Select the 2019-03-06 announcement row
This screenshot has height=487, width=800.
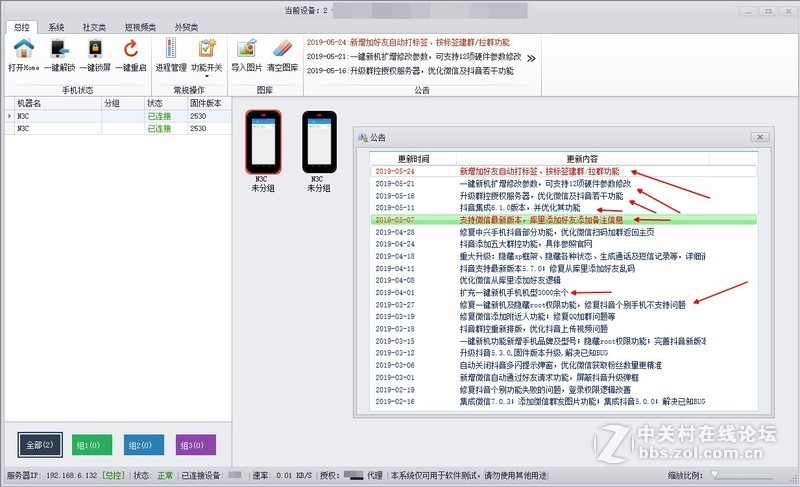(x=563, y=365)
